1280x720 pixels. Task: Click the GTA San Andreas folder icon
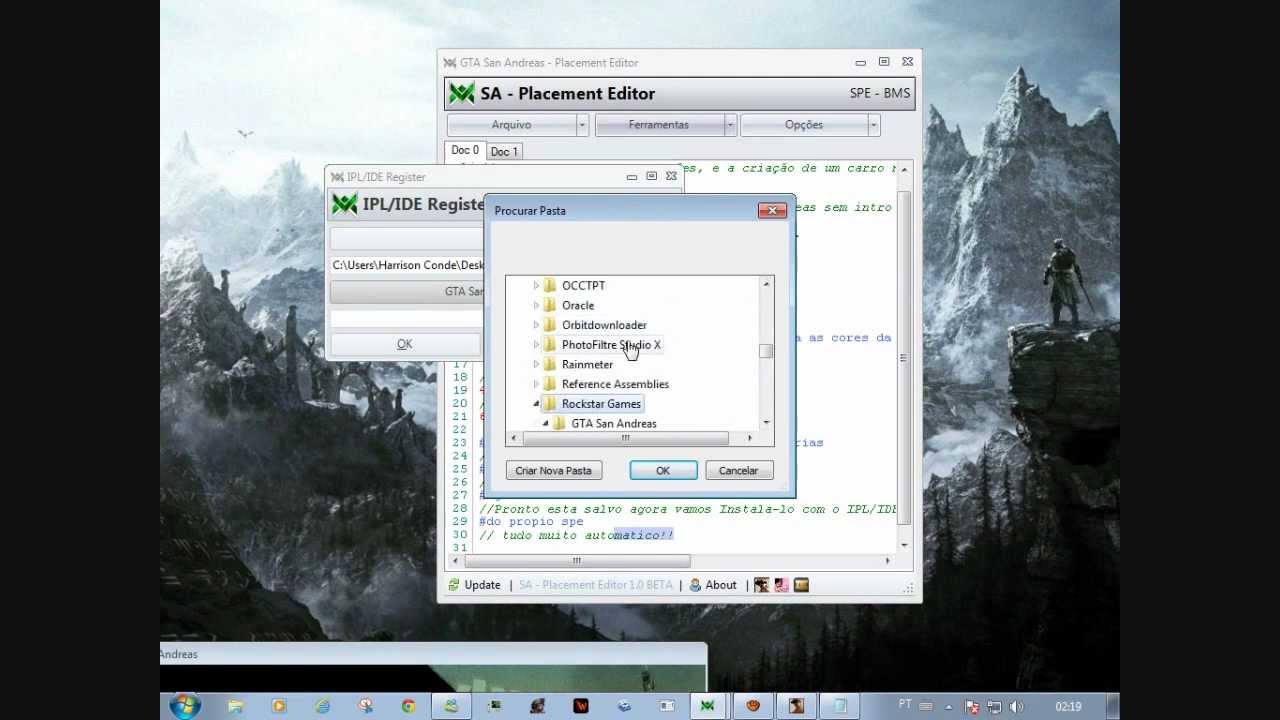tap(559, 424)
